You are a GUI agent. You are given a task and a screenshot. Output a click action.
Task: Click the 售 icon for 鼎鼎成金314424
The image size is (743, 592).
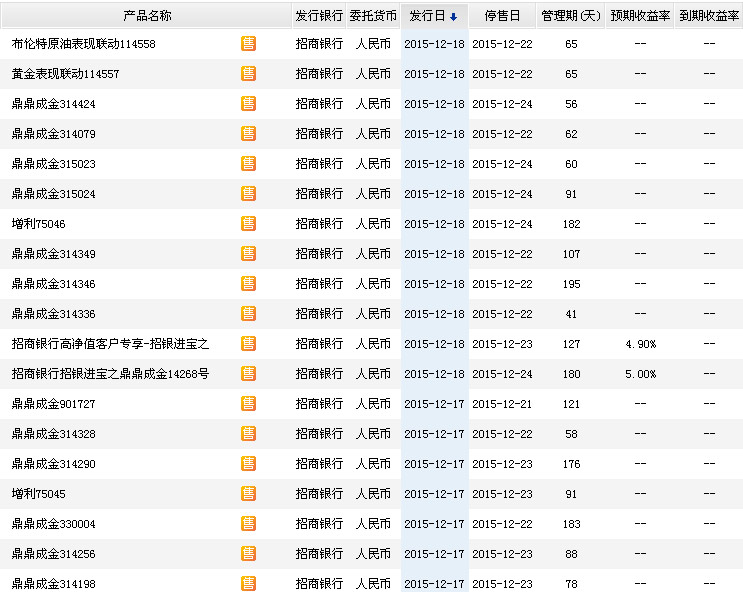coord(248,103)
